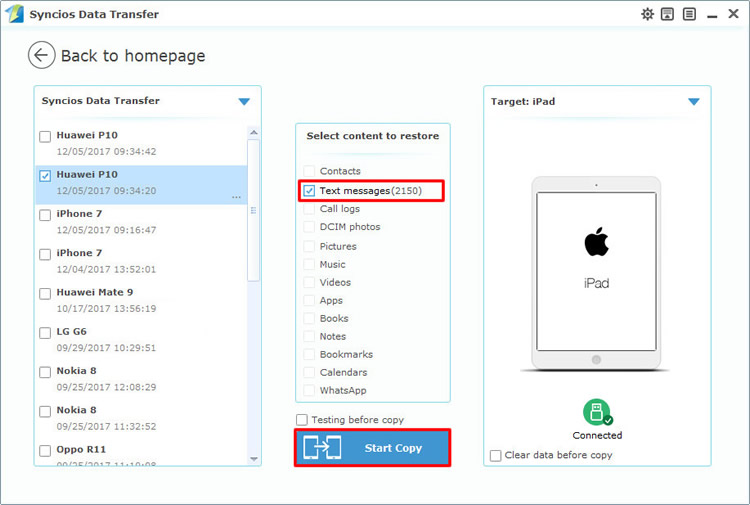Expand the Syncios Data Transfer source dropdown
The width and height of the screenshot is (750, 505).
pyautogui.click(x=244, y=101)
